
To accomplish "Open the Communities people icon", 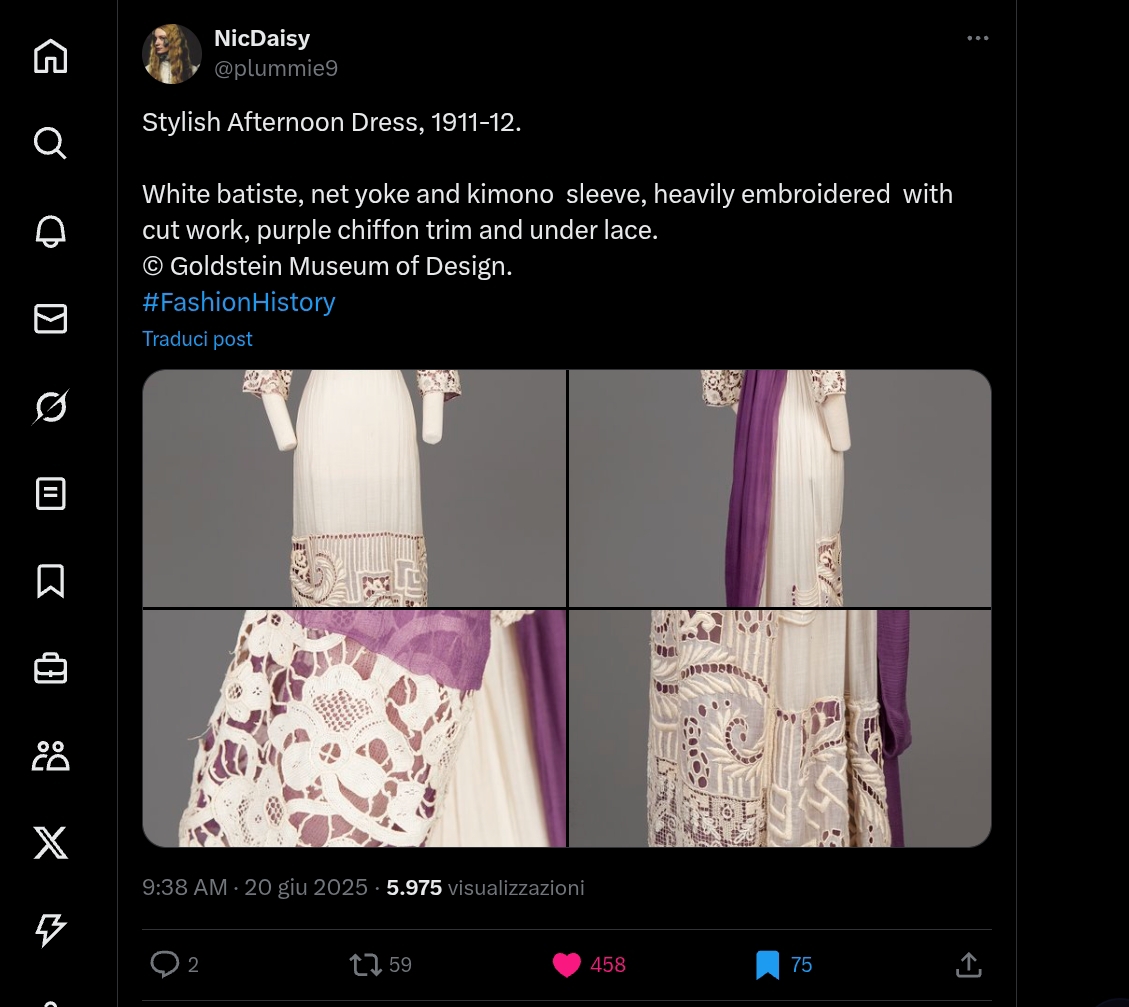I will 50,756.
